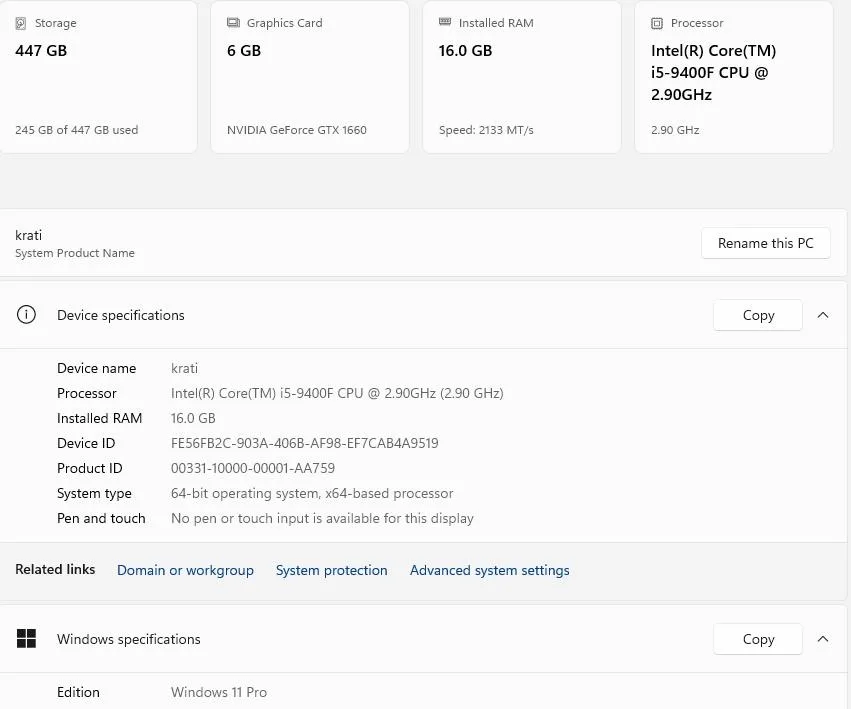Open the 6 GB Graphics Card card
Image resolution: width=851 pixels, height=709 pixels.
click(310, 77)
